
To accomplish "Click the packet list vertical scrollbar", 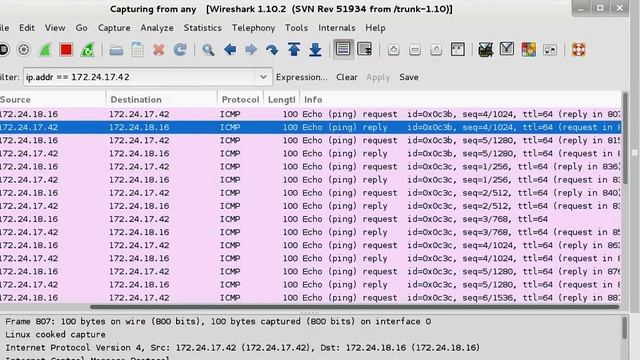I will pos(625,138).
